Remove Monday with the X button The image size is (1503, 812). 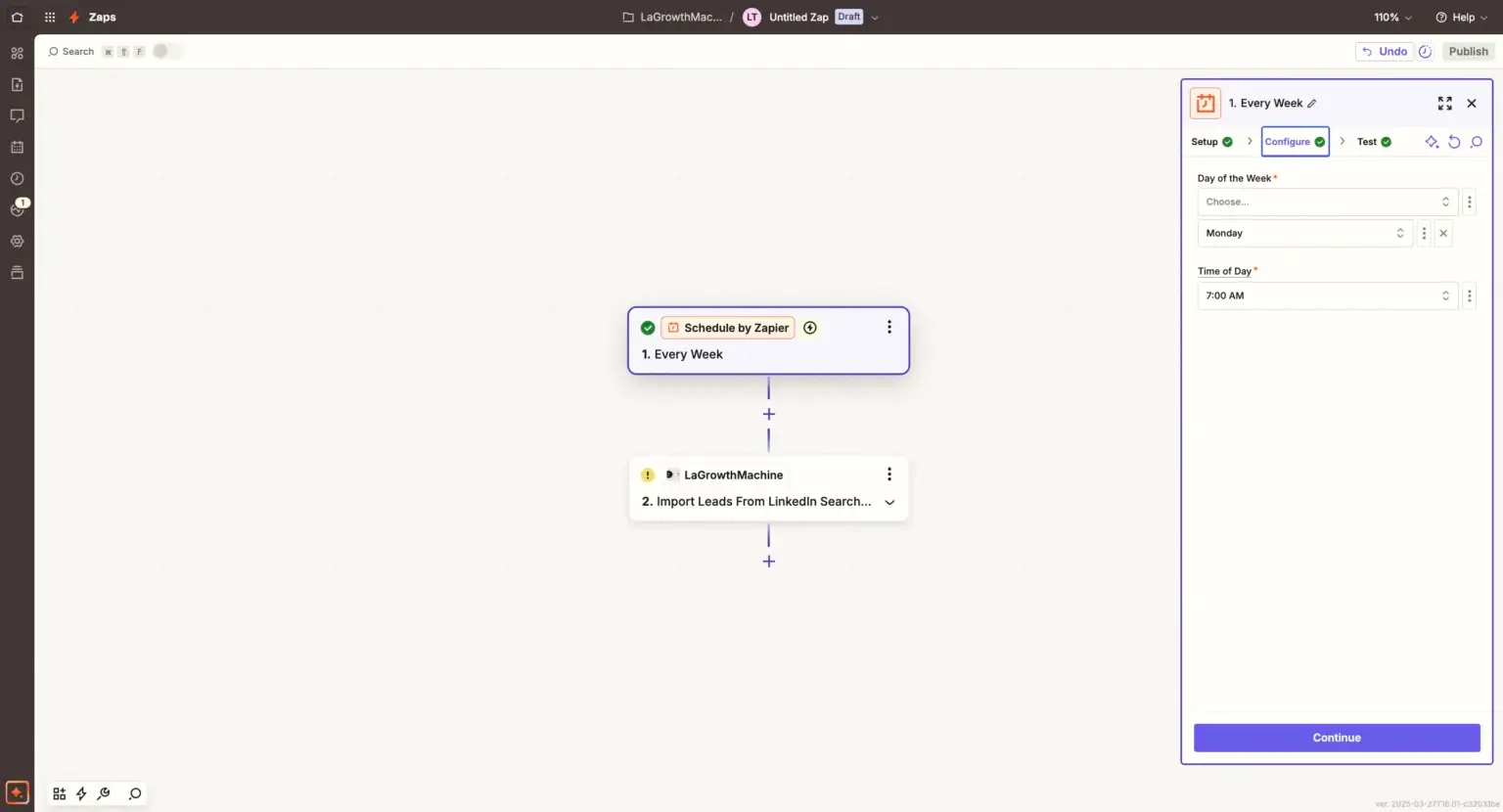(1443, 233)
